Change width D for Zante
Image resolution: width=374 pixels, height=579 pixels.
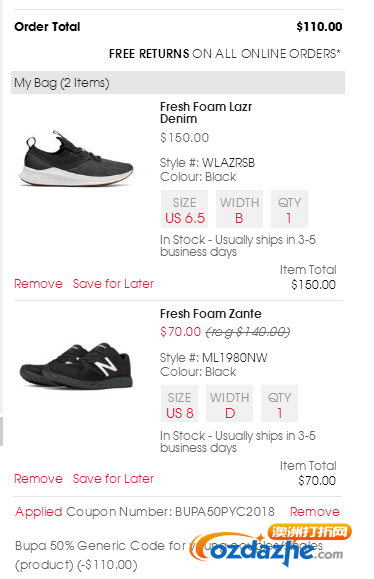coord(229,404)
